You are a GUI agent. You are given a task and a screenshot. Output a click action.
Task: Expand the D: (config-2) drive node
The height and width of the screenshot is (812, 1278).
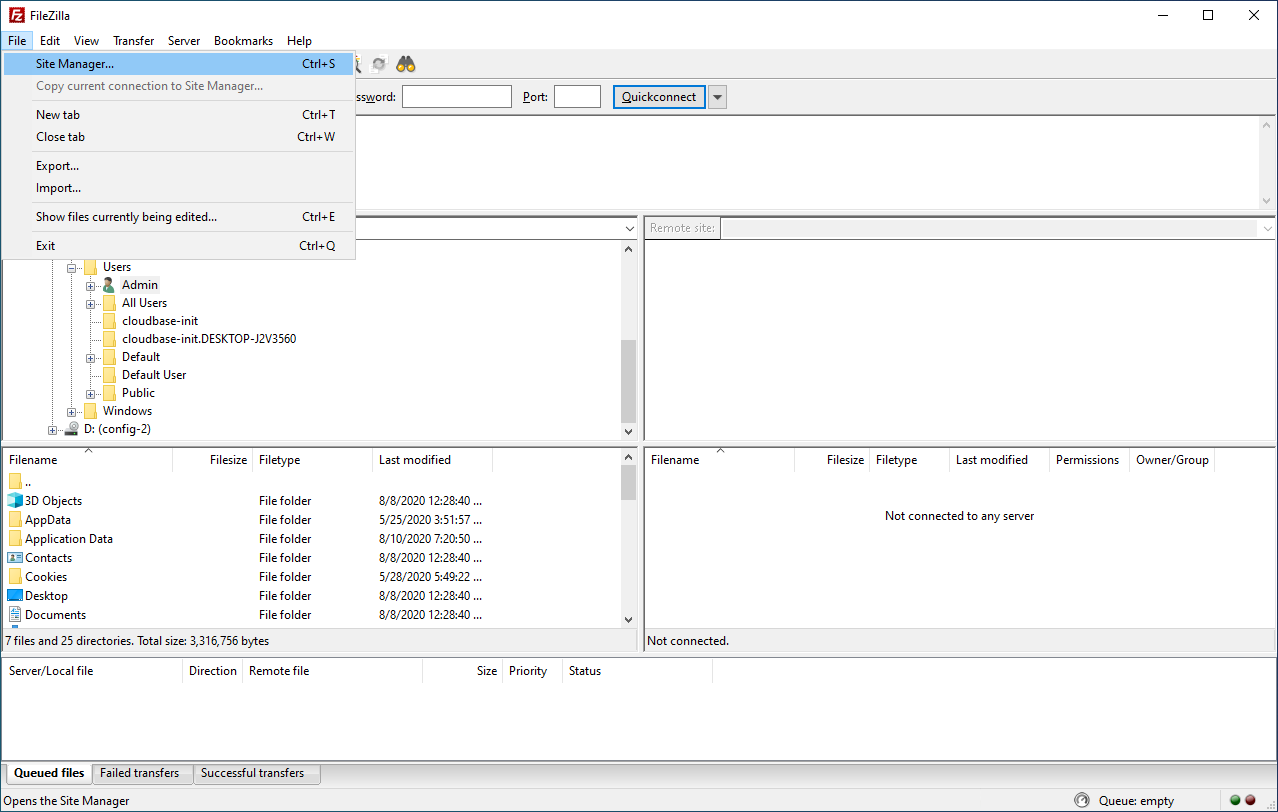coord(53,430)
